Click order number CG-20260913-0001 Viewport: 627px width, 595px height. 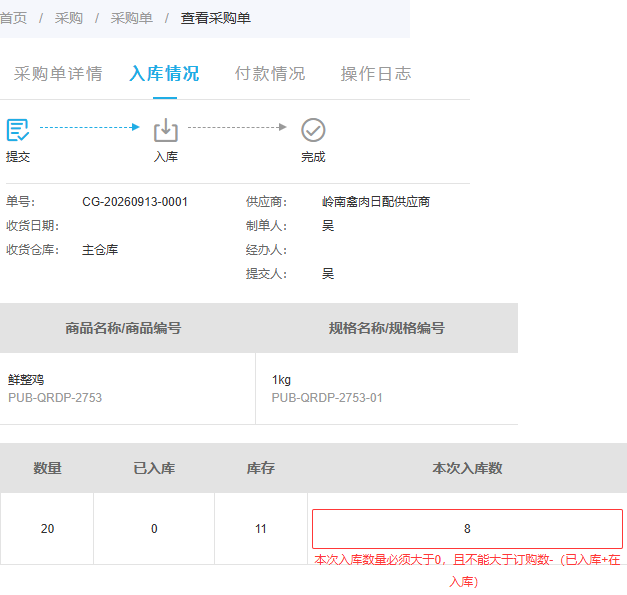click(135, 202)
